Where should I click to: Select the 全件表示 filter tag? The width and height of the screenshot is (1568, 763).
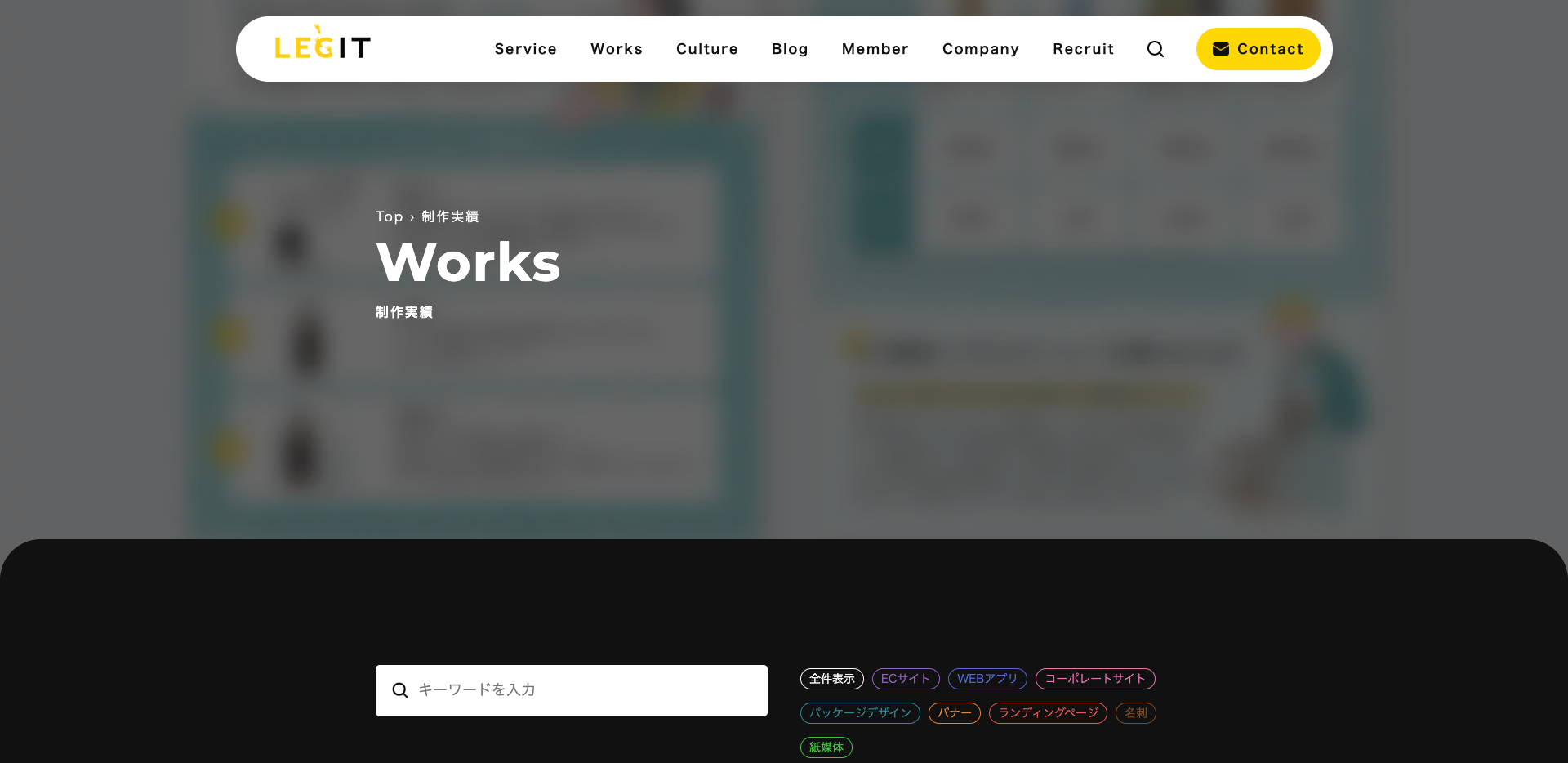point(831,679)
